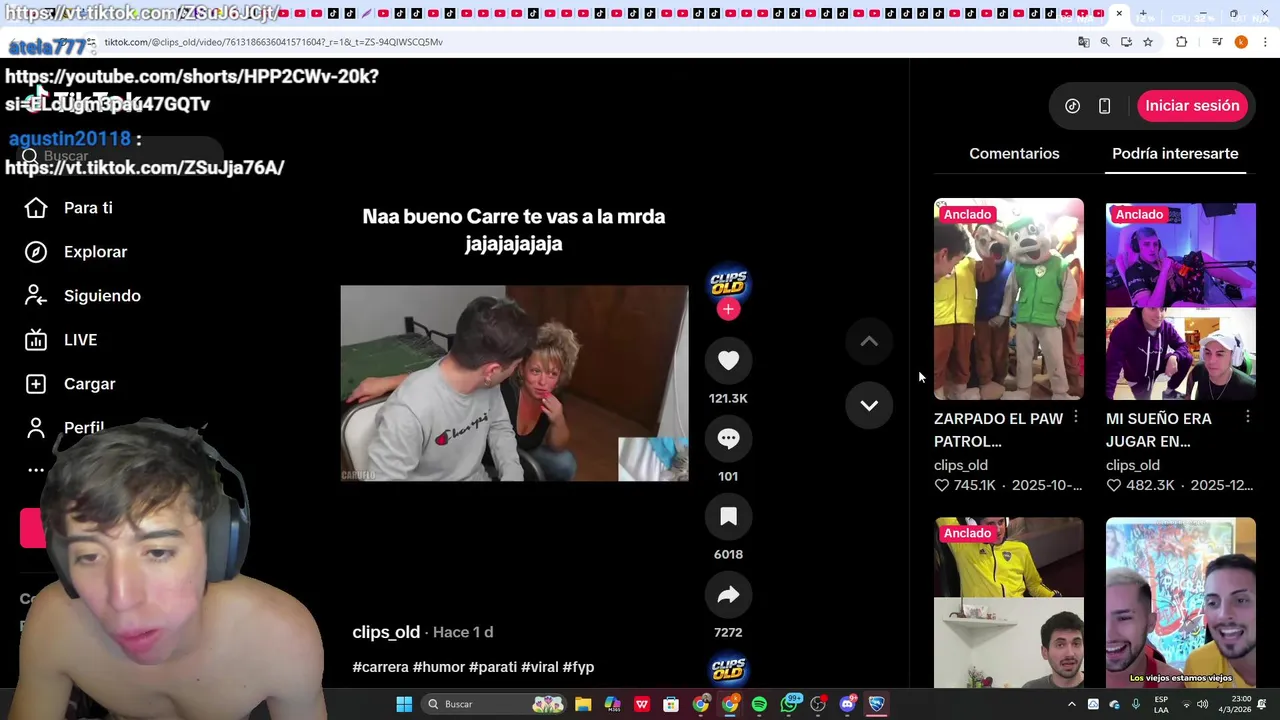Open the zoom magnifier in the address bar
Viewport: 1280px width, 720px height.
pos(1105,42)
